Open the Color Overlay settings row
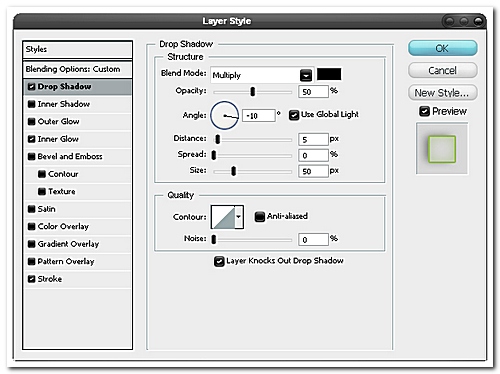The image size is (500, 374). point(77,226)
